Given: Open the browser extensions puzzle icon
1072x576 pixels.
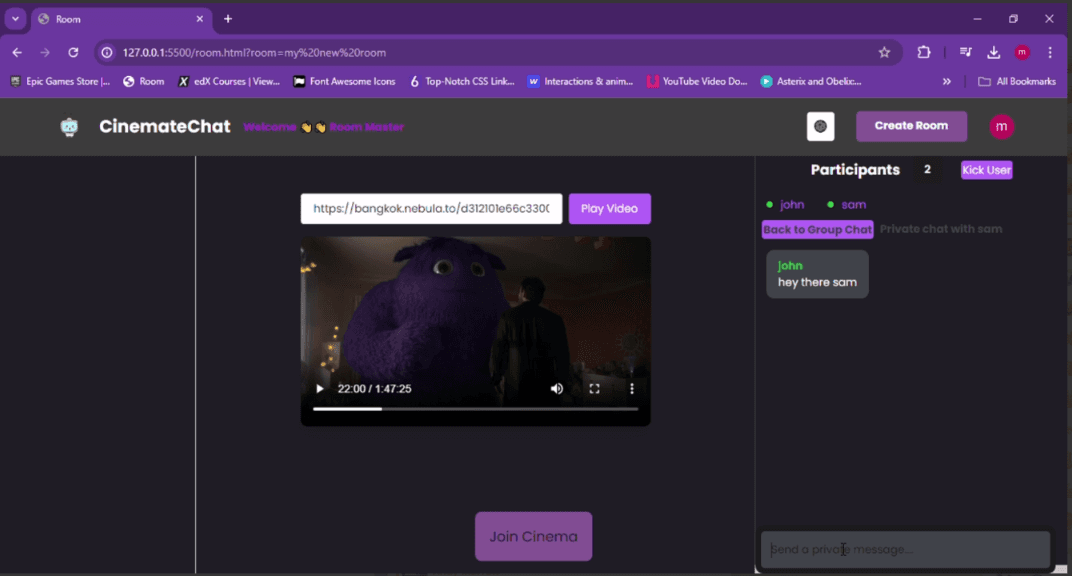Looking at the screenshot, I should pyautogui.click(x=924, y=53).
